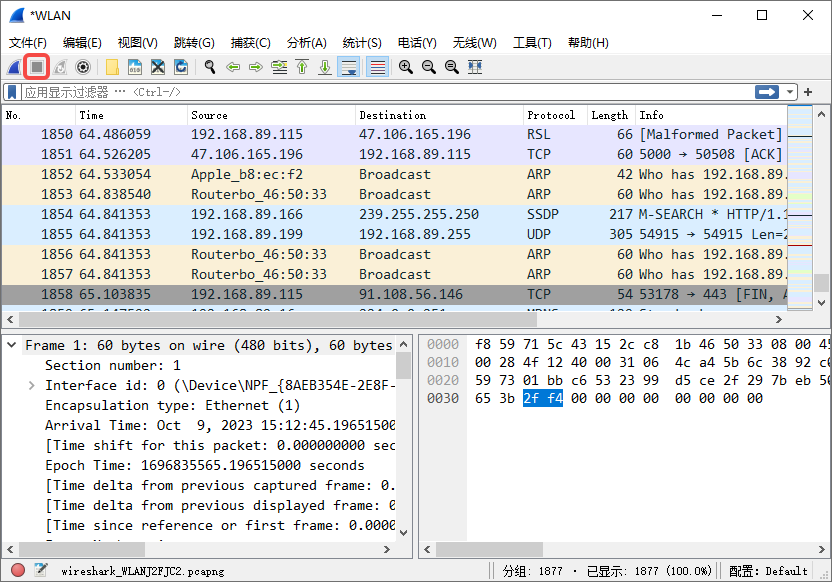Click the save capture file icon
This screenshot has height=582, width=832.
pyautogui.click(x=135, y=67)
